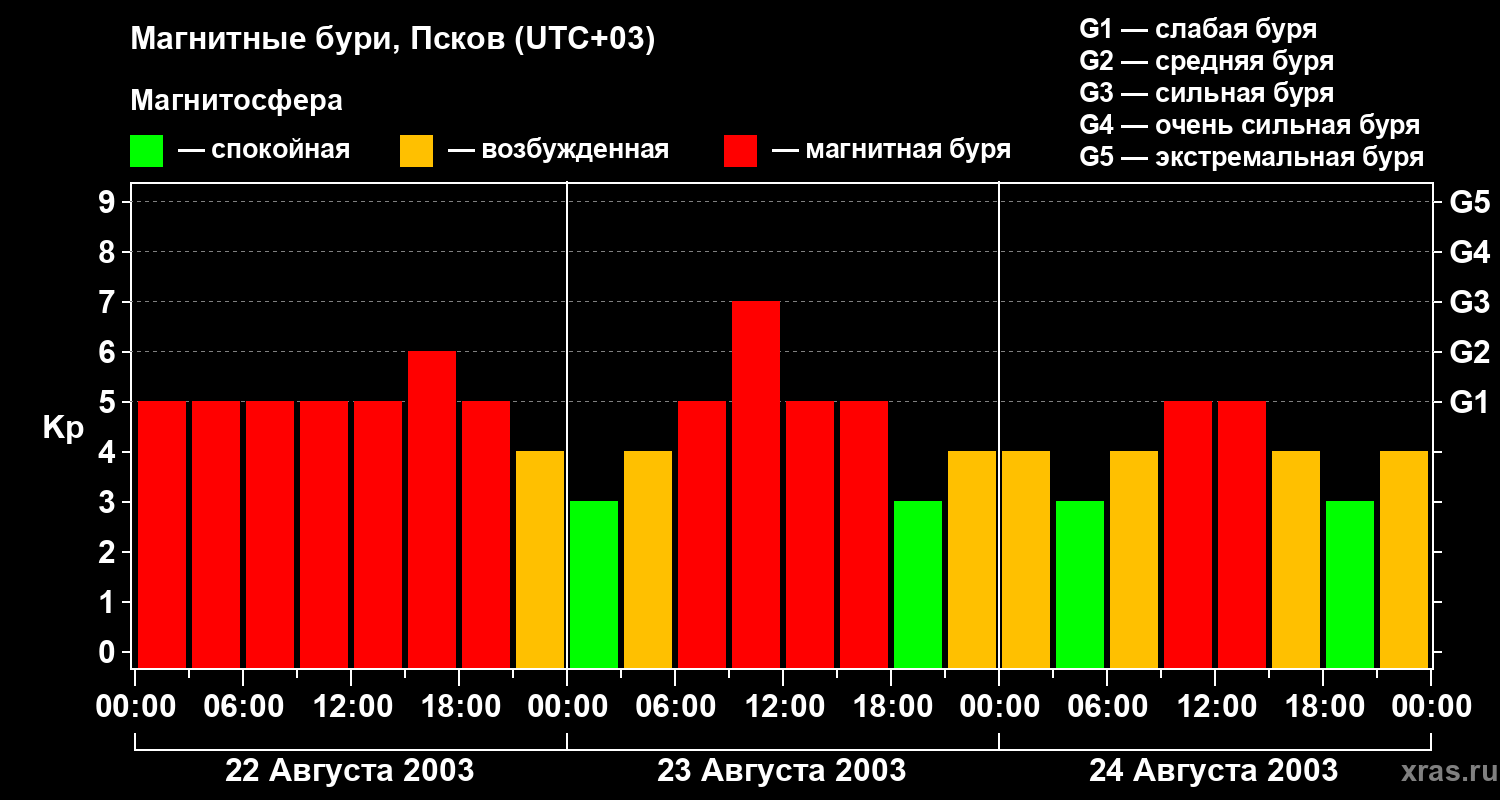Click the 12:00 time label for 23 Августа
The width and height of the screenshot is (1500, 800).
click(x=783, y=706)
